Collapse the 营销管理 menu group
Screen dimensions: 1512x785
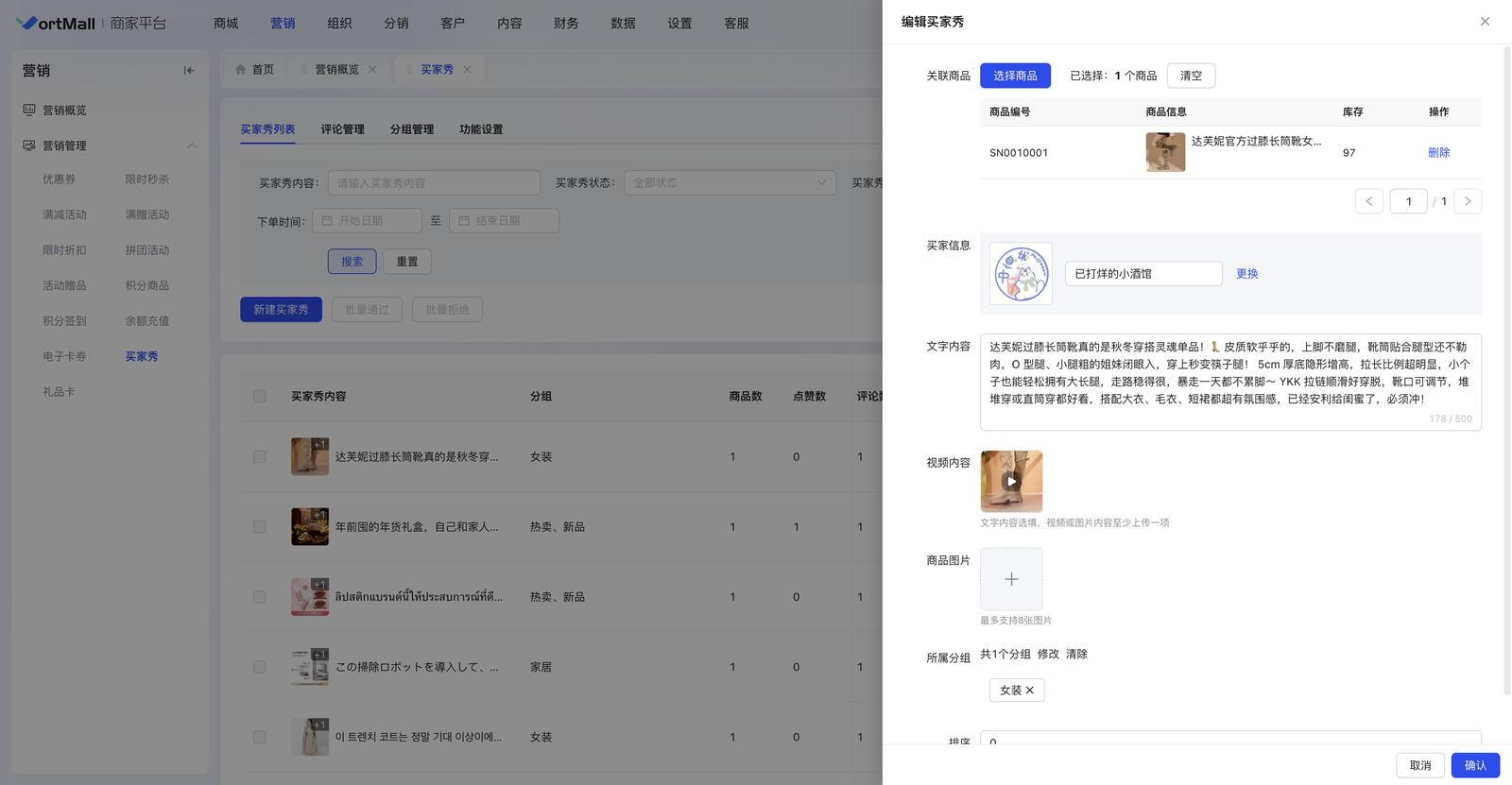[192, 146]
